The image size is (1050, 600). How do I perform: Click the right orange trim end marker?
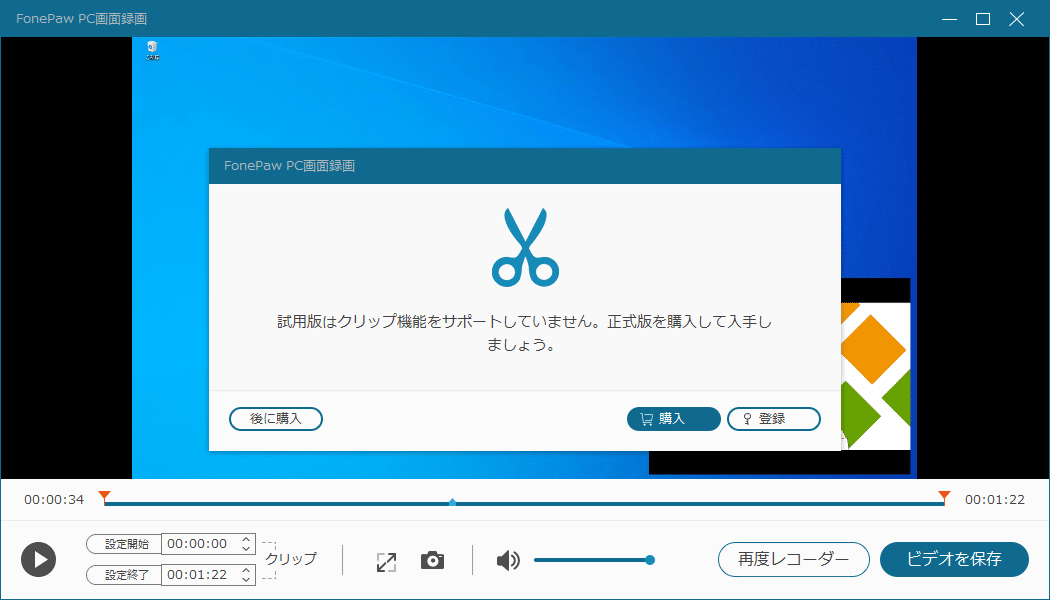(x=944, y=496)
